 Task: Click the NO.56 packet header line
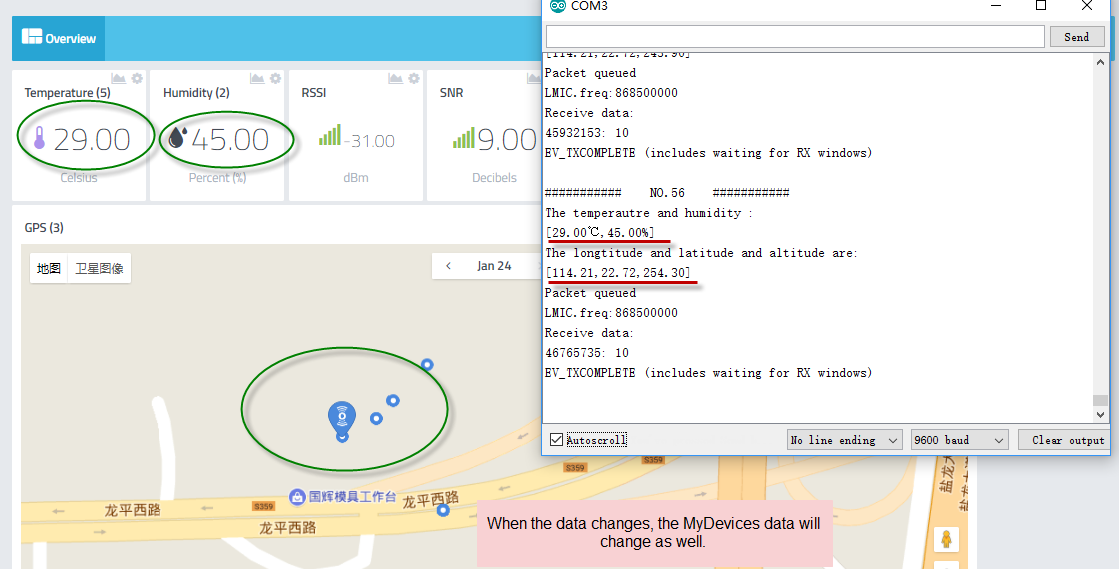pos(667,193)
